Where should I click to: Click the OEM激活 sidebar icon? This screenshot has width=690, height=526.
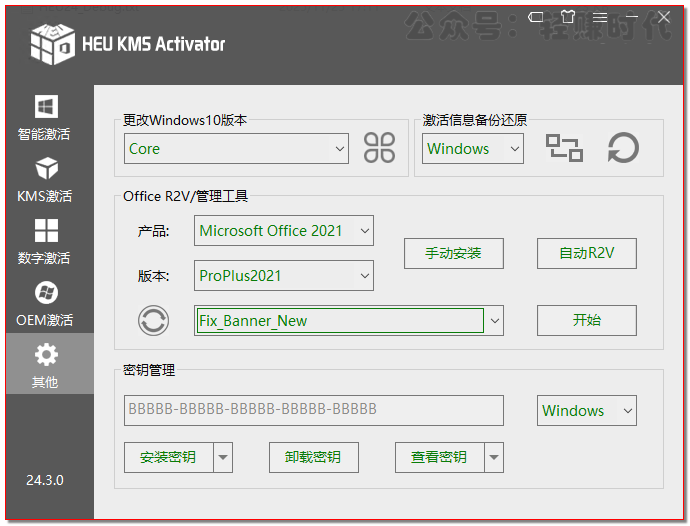46,293
